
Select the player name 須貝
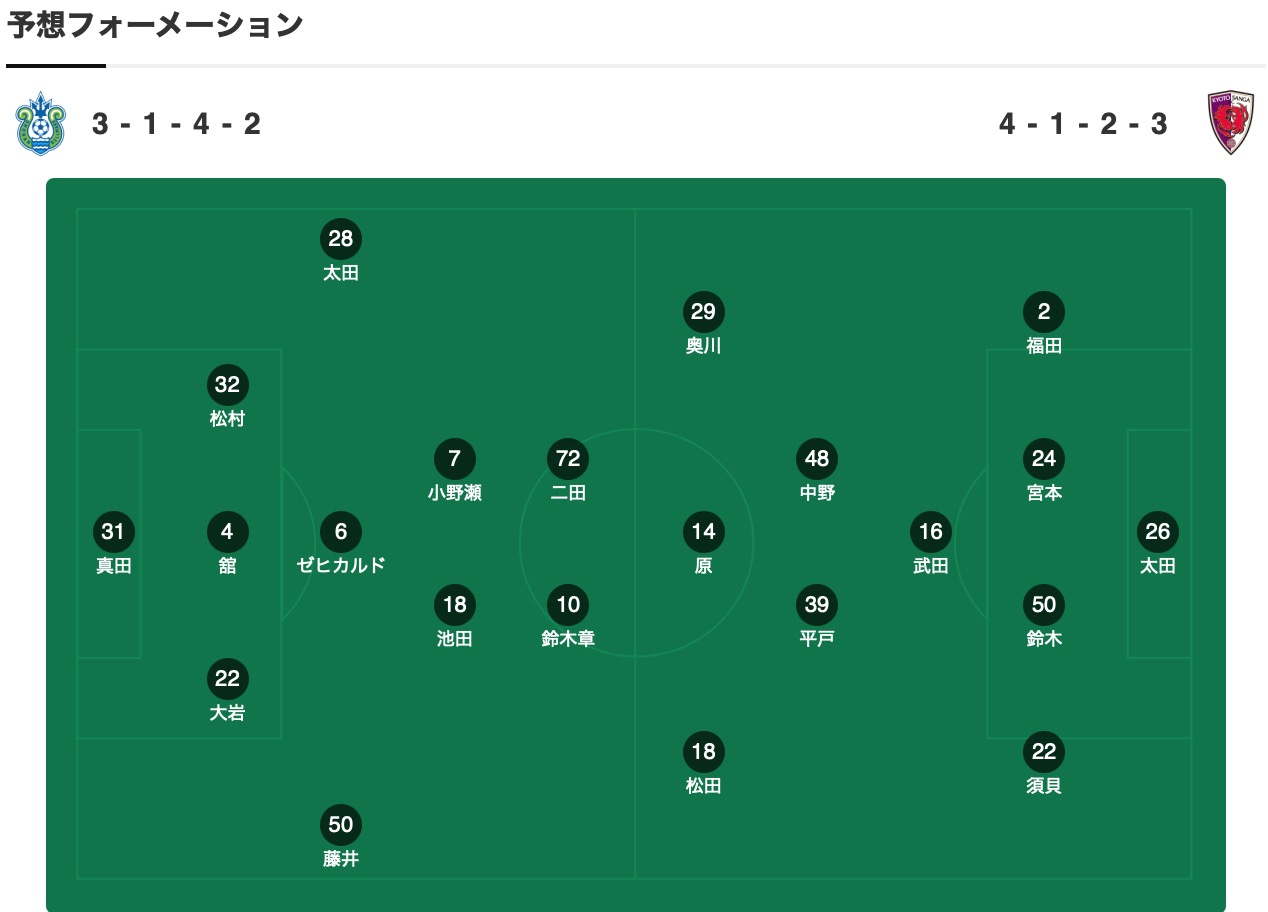[x=1044, y=786]
